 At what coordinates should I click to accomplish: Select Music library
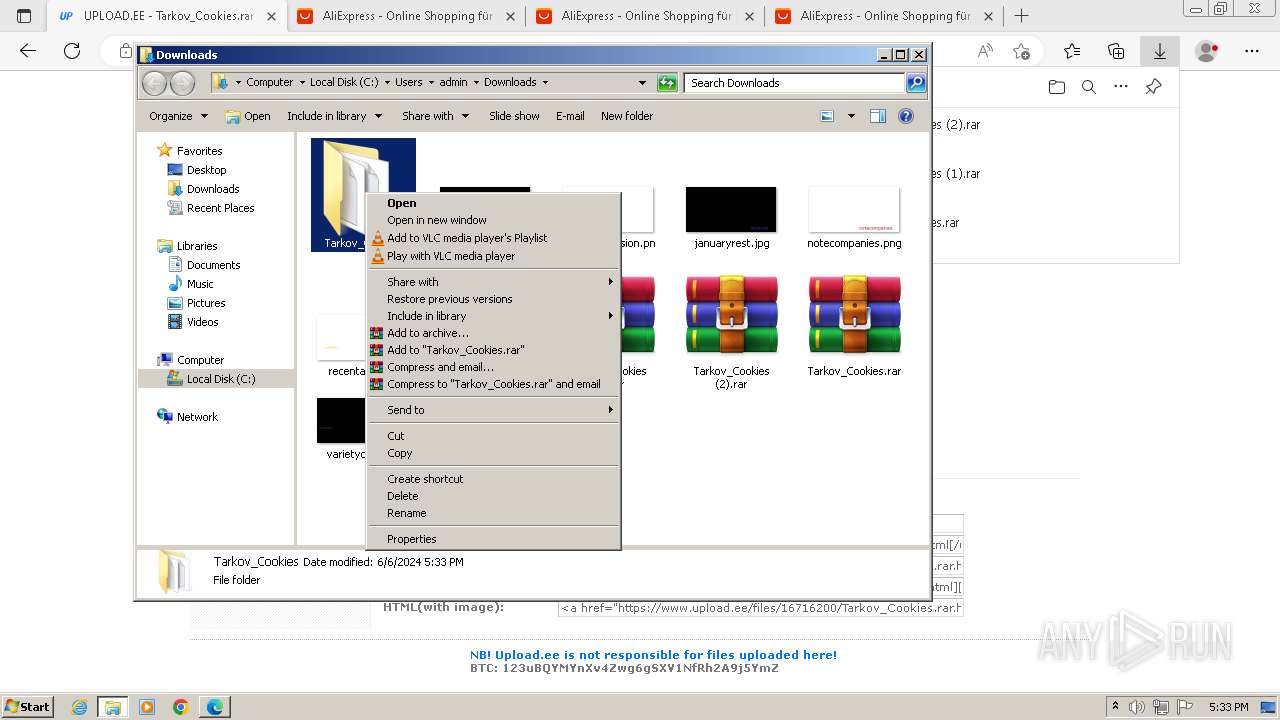[200, 284]
